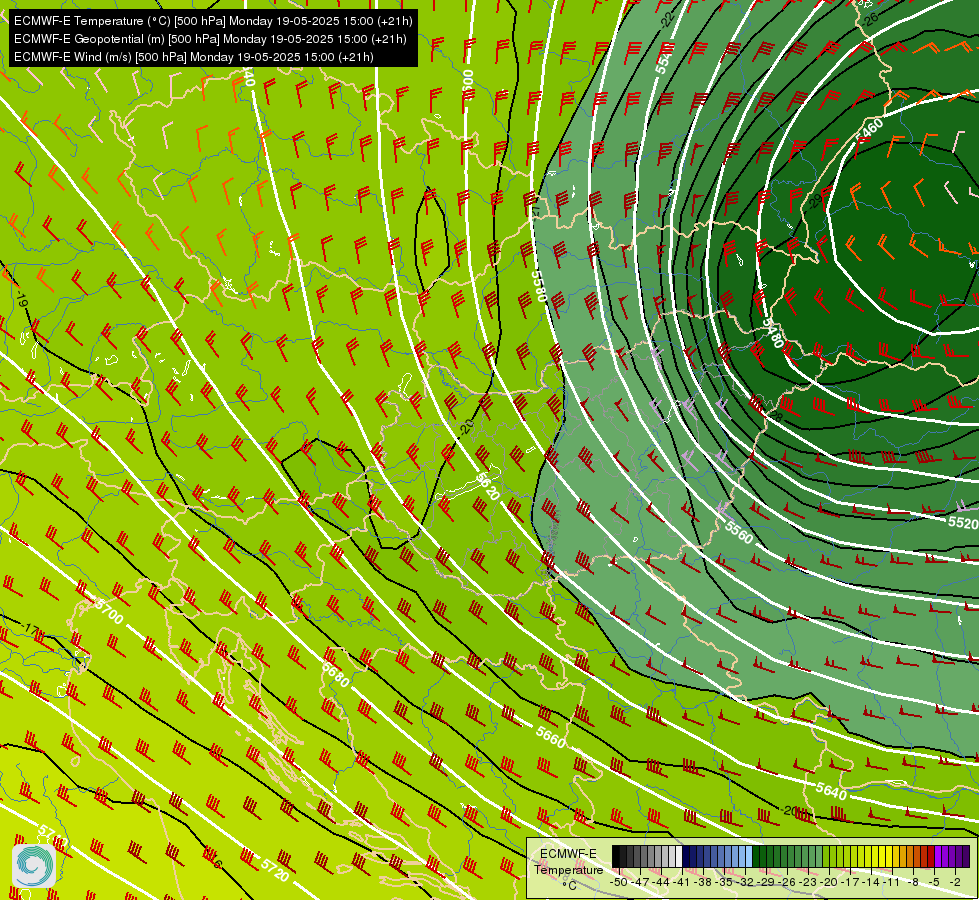Select the ECMWF-E Geopotential 500 hPa header line
The height and width of the screenshot is (900, 979).
(210, 39)
